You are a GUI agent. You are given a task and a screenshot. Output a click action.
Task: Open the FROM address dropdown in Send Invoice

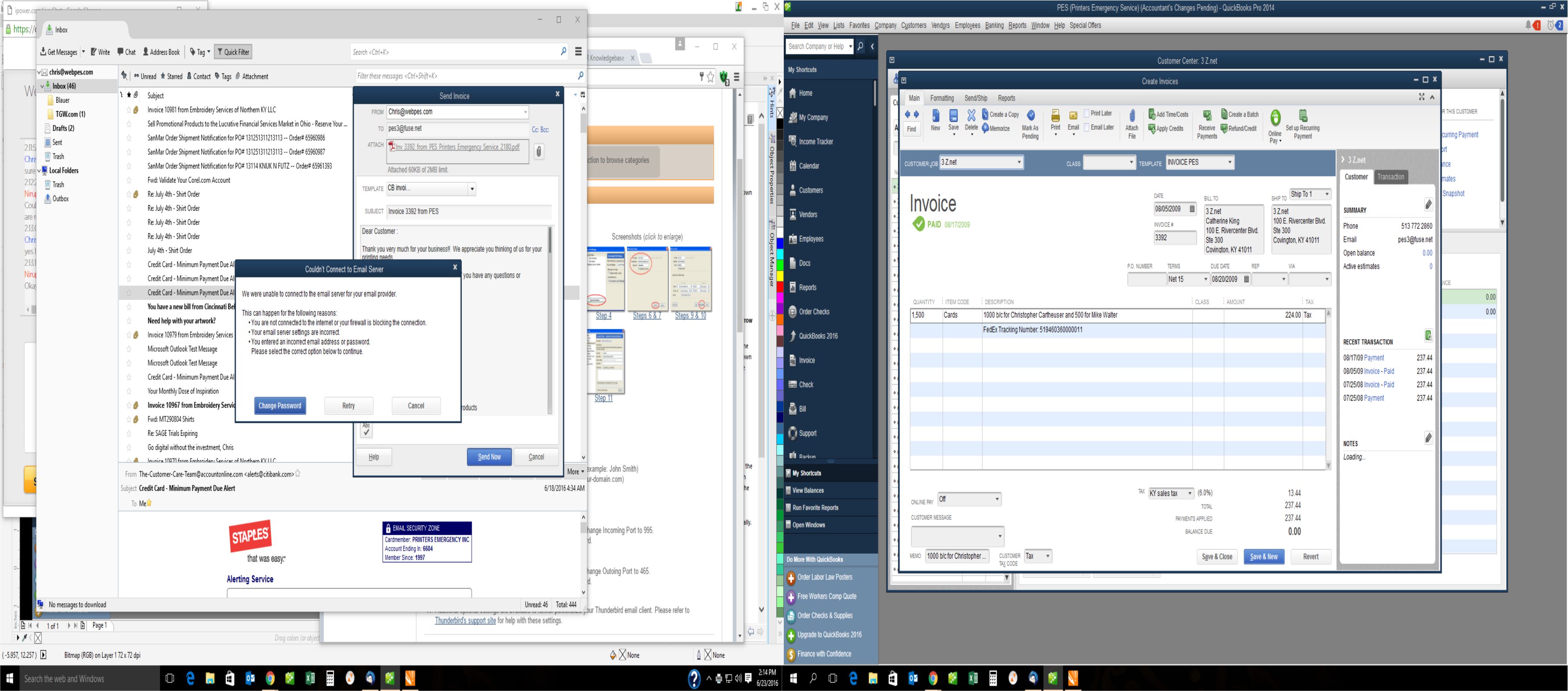pyautogui.click(x=525, y=112)
